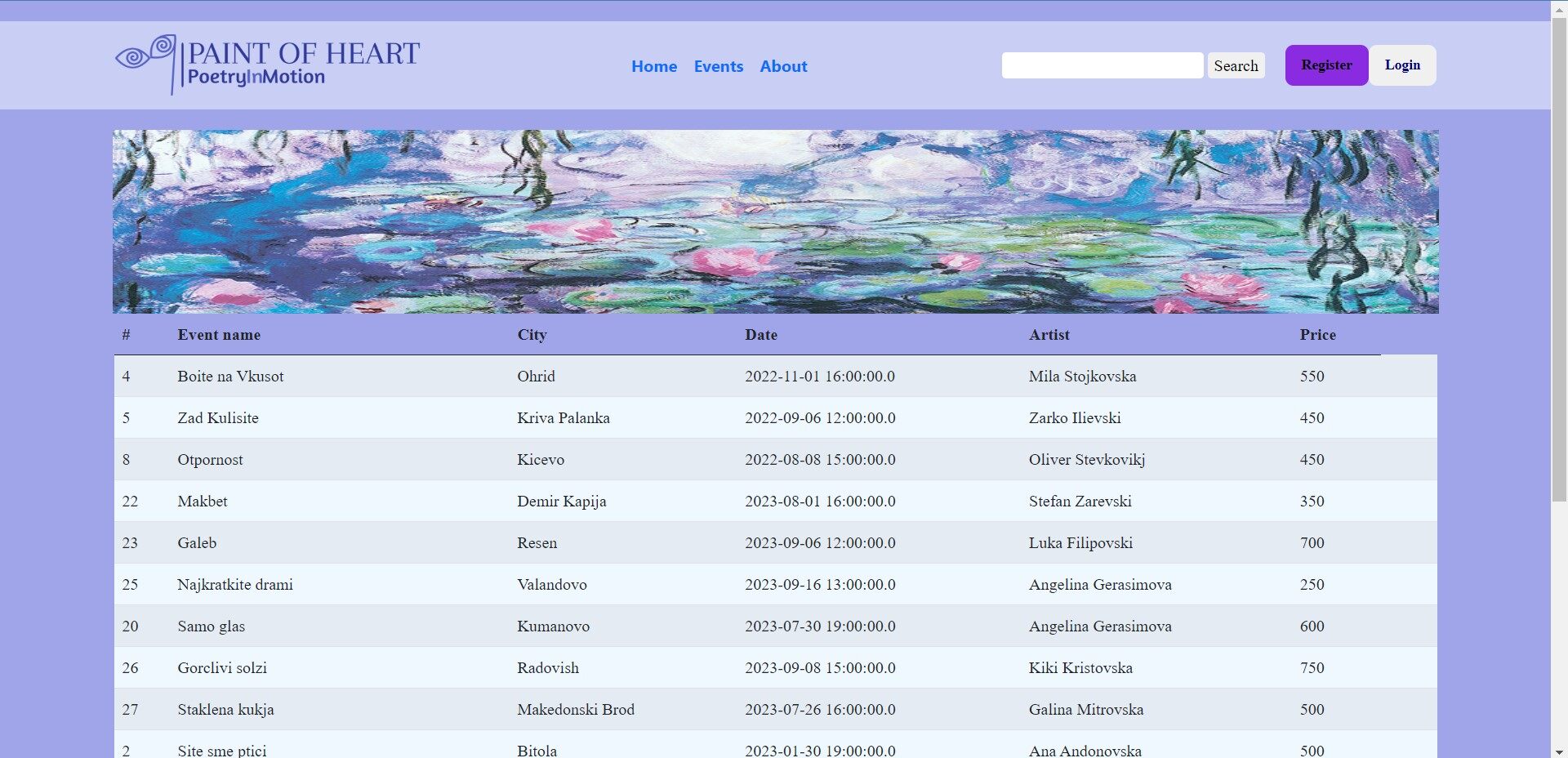Go to the Events page

(718, 66)
